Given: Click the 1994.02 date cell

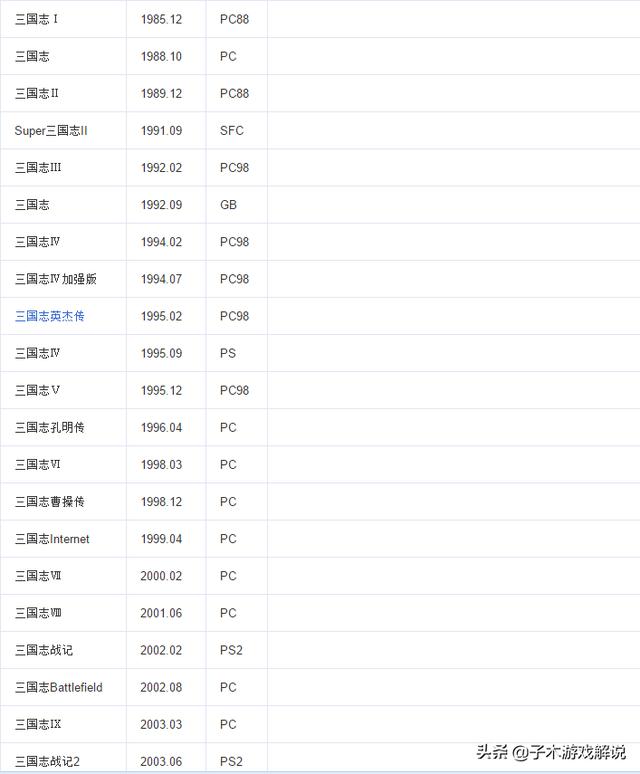Looking at the screenshot, I should (161, 242).
